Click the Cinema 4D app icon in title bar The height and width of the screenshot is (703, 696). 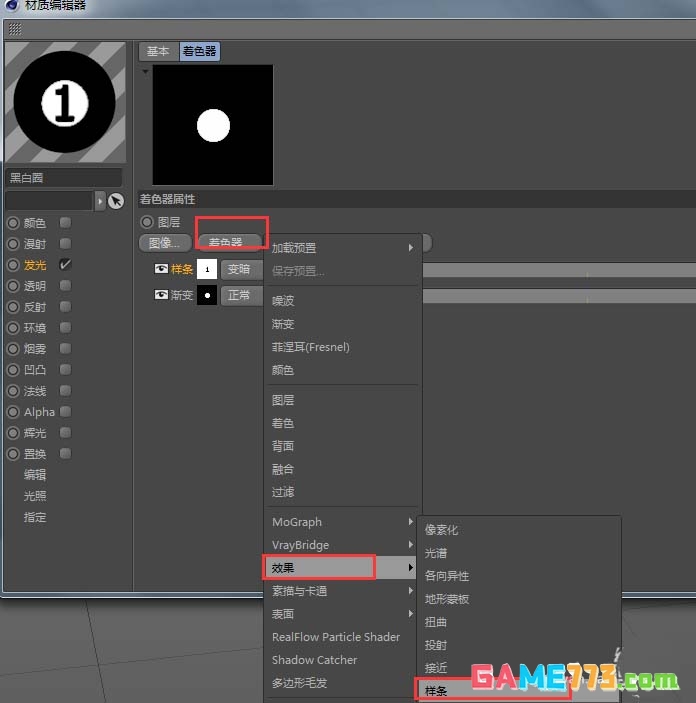[12, 4]
